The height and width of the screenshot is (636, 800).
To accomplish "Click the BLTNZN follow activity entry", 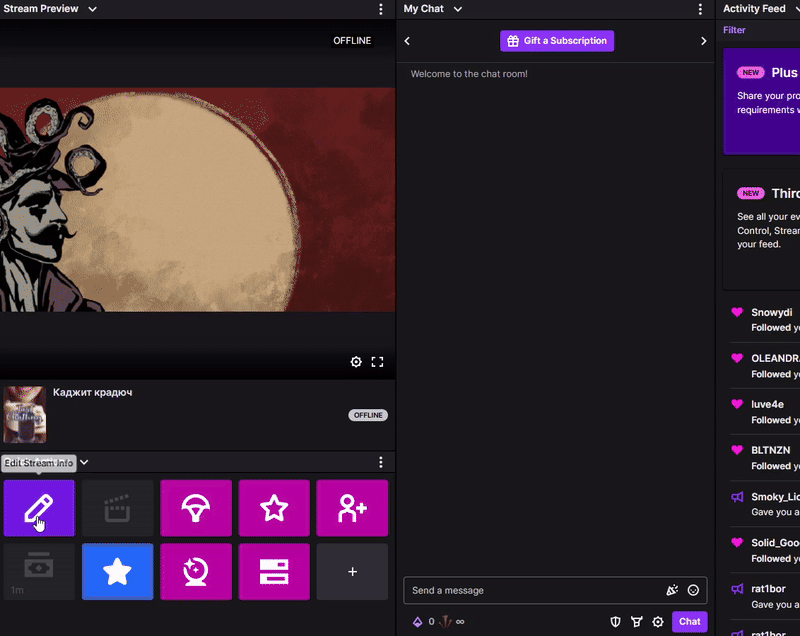I will (x=765, y=458).
